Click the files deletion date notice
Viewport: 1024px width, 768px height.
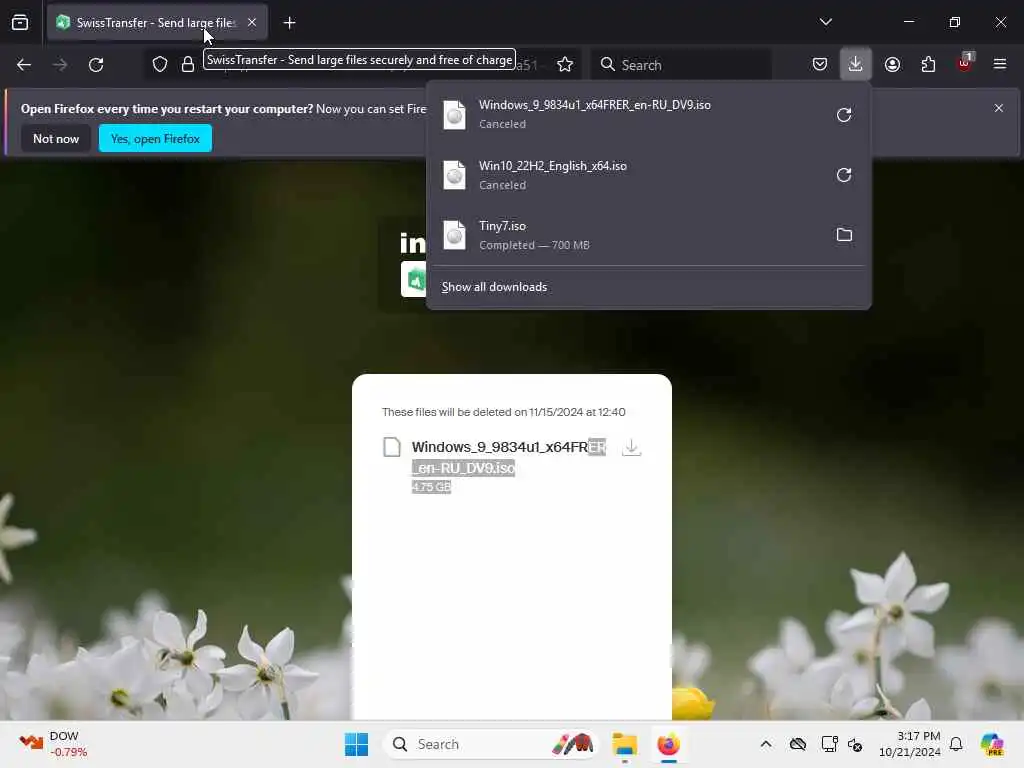504,412
